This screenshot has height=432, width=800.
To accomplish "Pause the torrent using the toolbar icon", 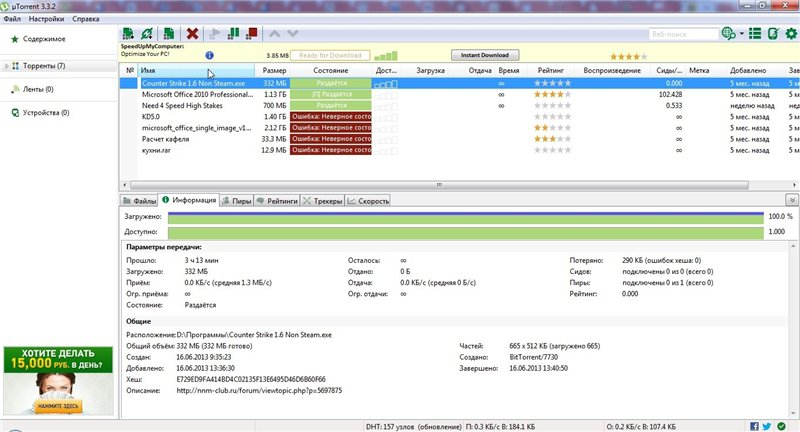I will point(233,34).
